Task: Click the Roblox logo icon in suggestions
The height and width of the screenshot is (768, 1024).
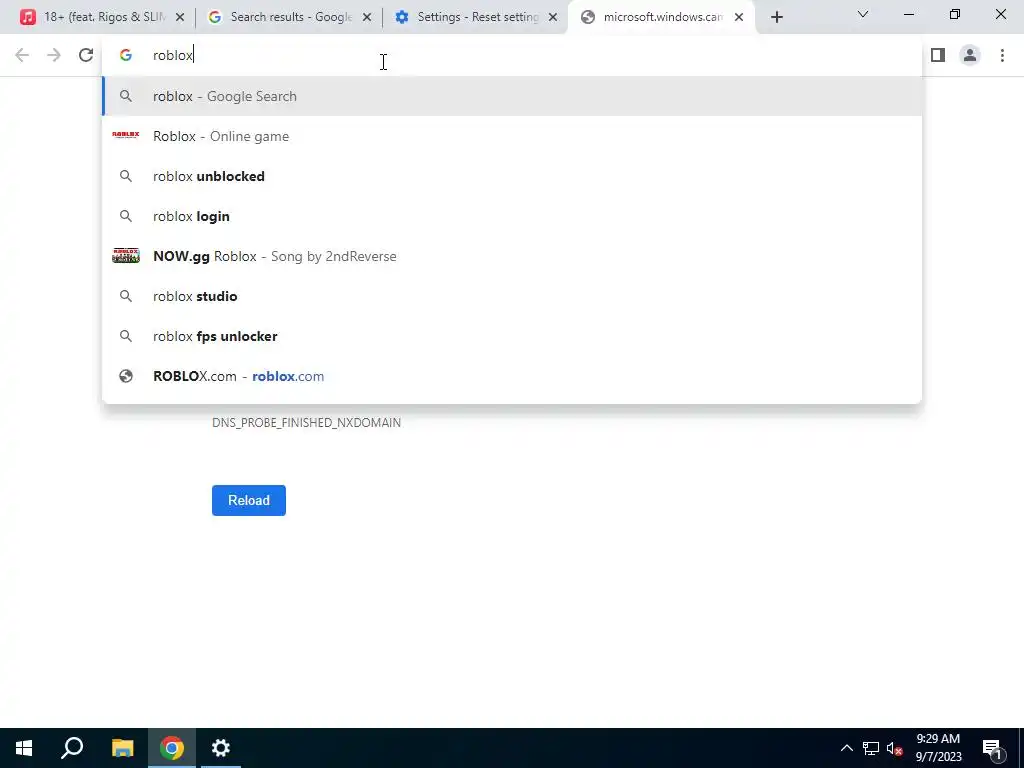Action: click(125, 135)
